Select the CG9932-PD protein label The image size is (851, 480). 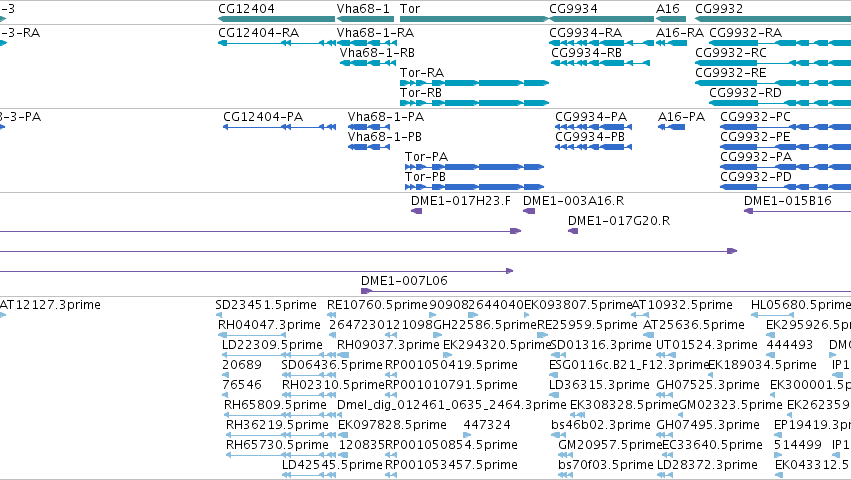(756, 177)
